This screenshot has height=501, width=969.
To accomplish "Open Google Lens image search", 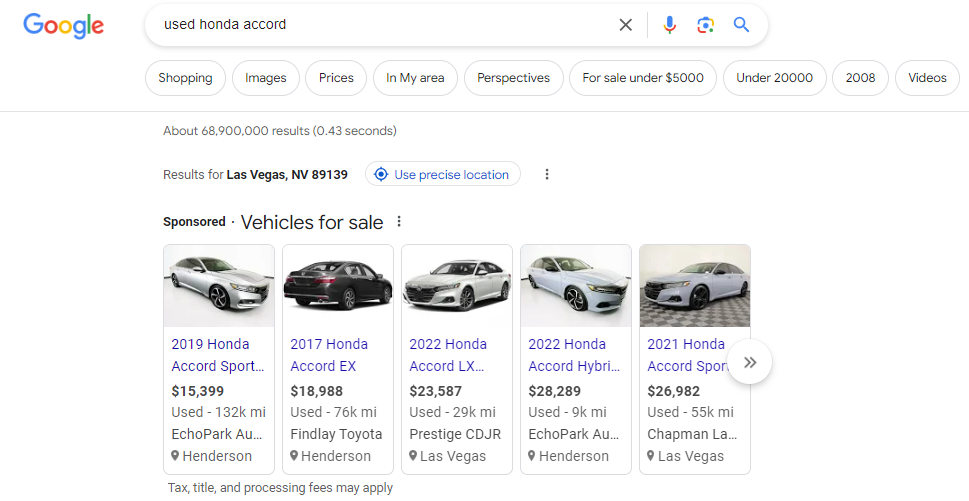I will [706, 25].
